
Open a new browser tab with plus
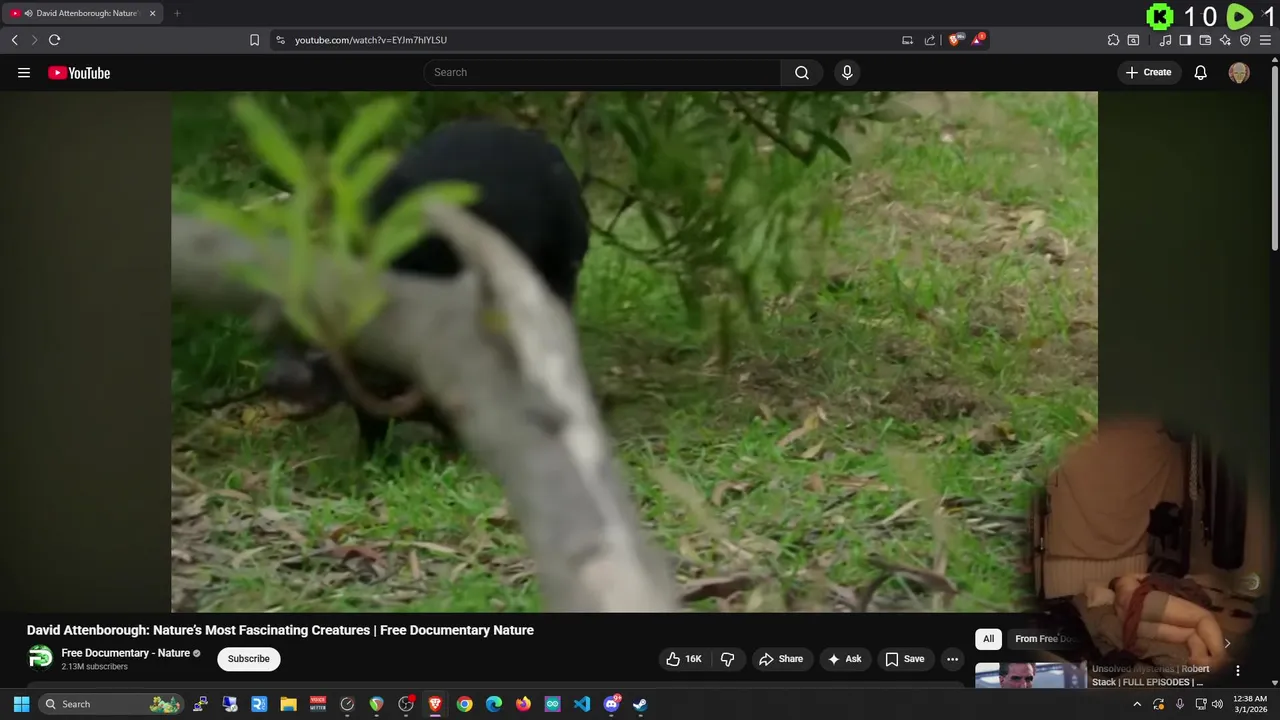177,13
